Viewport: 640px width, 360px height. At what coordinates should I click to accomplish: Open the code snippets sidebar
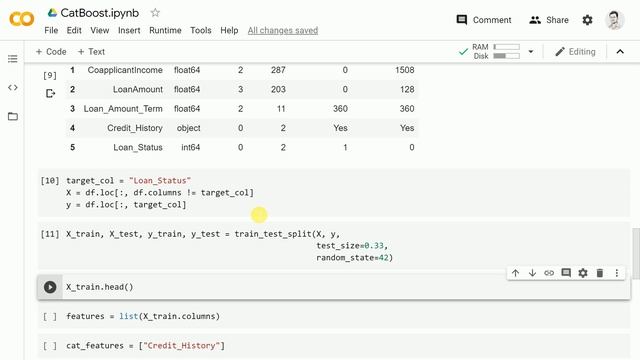tap(13, 87)
